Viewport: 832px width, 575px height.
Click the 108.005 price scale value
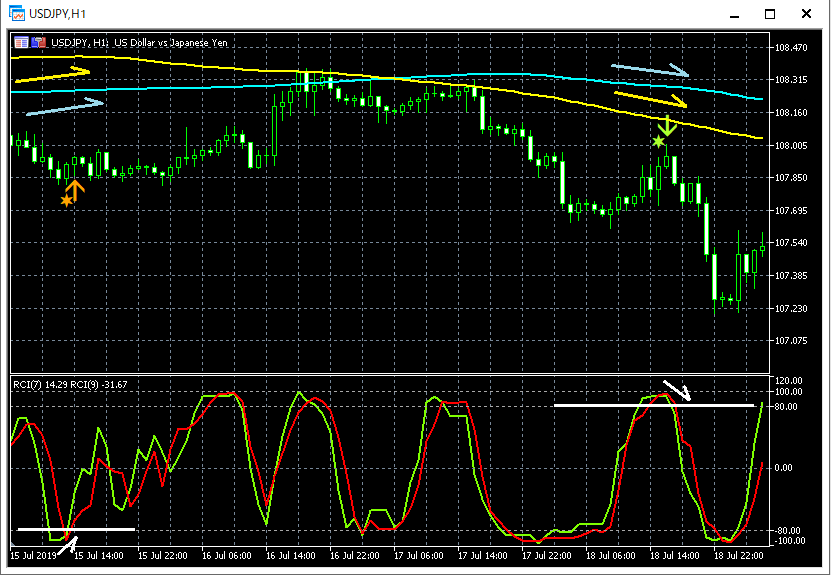(x=791, y=145)
